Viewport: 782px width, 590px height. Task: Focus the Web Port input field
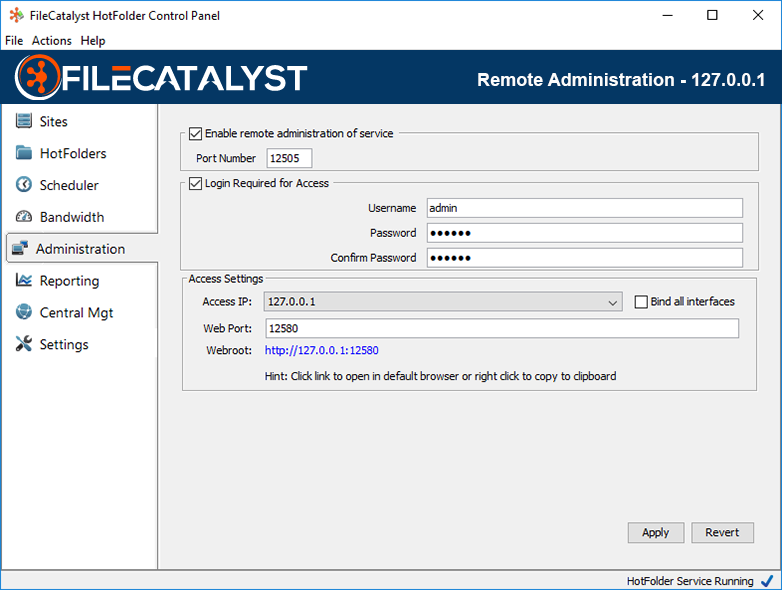(x=501, y=328)
